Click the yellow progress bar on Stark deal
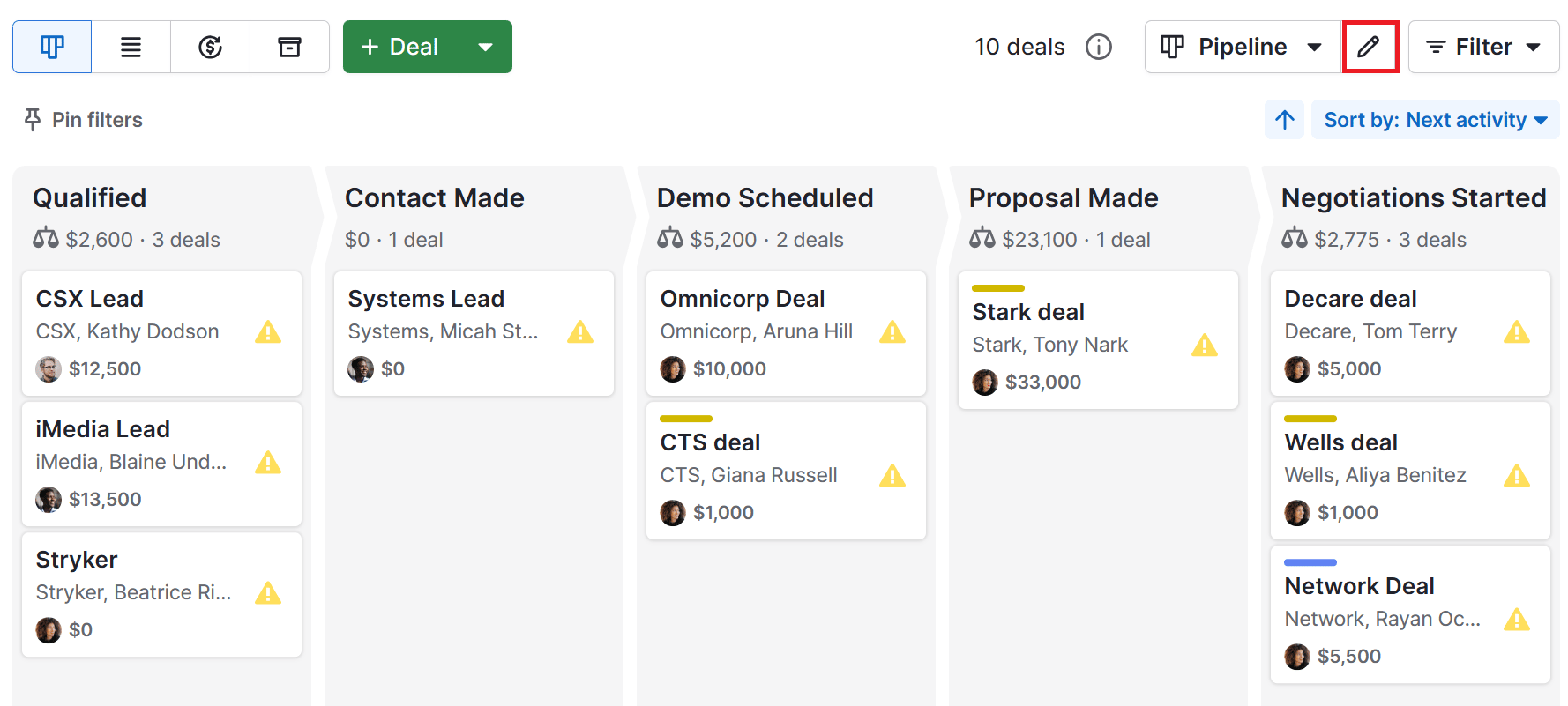 click(997, 287)
